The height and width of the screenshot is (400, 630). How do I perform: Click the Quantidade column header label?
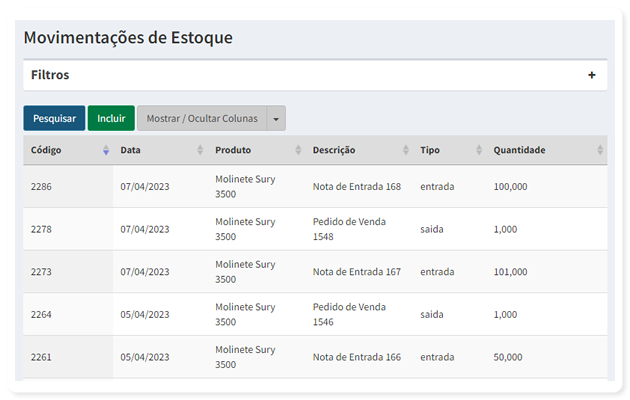click(520, 150)
